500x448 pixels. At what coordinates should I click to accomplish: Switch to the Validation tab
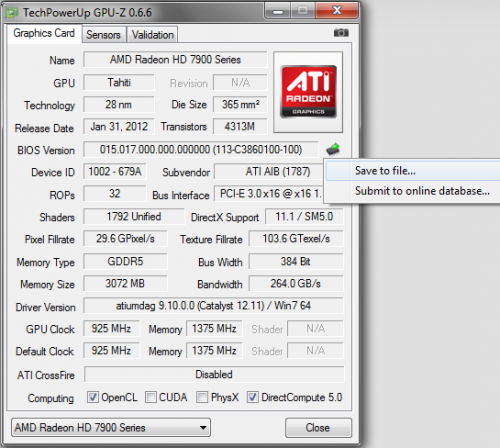[x=153, y=35]
